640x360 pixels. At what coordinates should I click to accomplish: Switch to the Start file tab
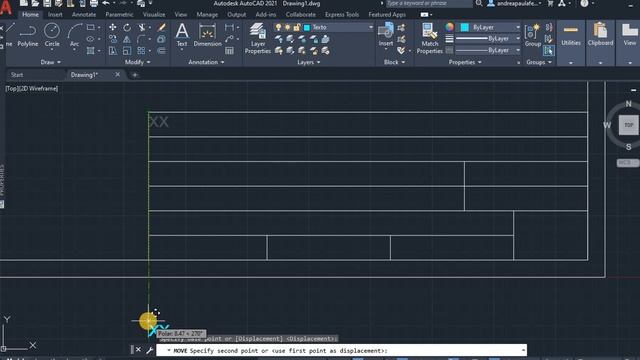coord(17,75)
